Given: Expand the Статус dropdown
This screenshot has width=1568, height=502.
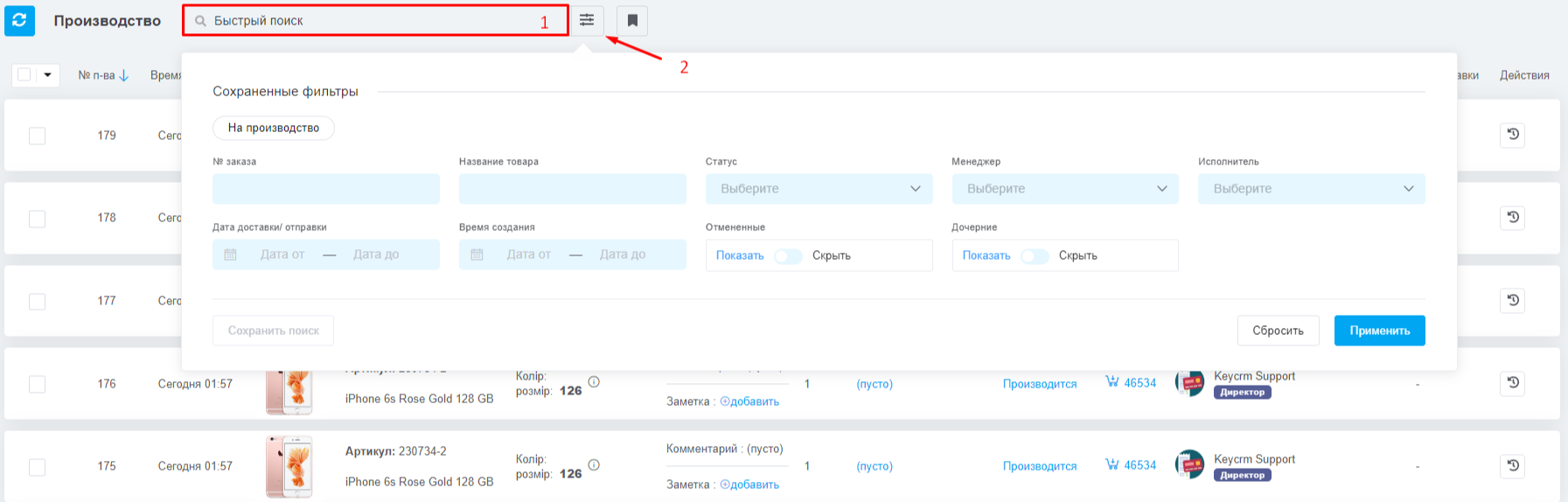Looking at the screenshot, I should [819, 189].
